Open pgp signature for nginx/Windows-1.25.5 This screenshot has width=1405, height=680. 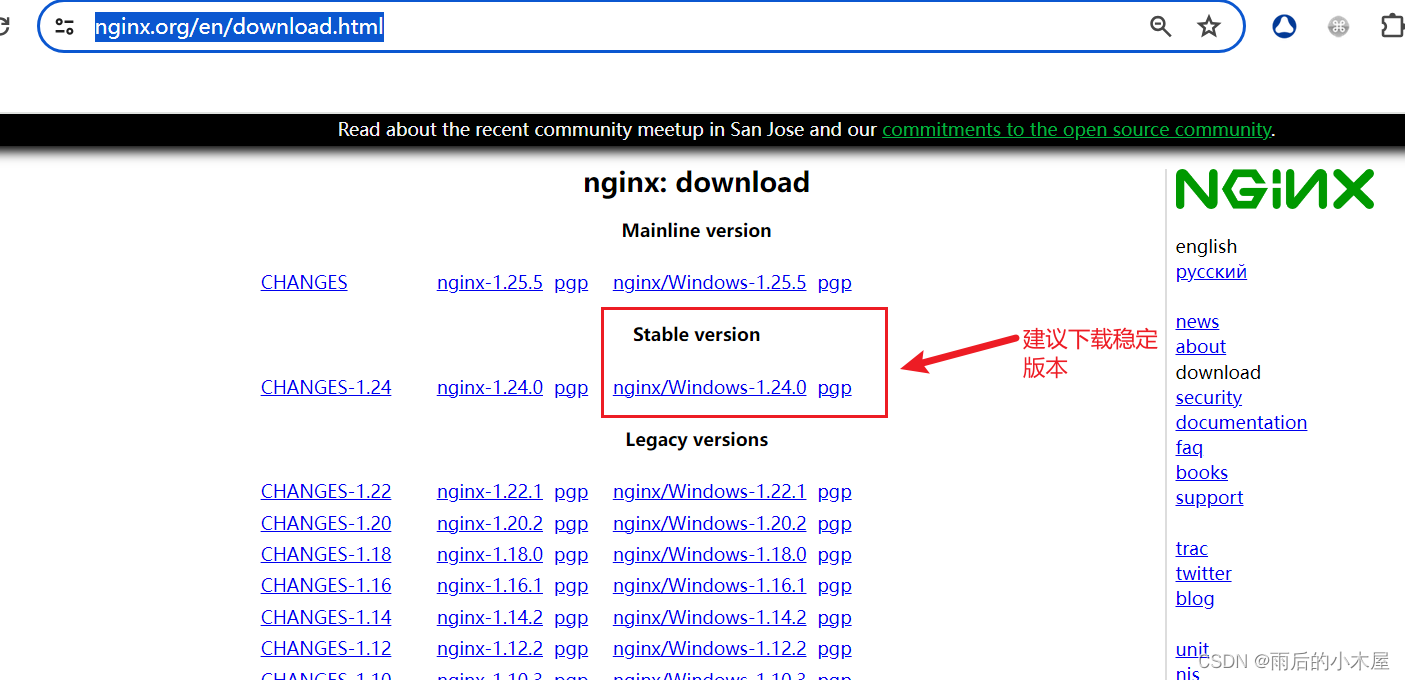(834, 284)
